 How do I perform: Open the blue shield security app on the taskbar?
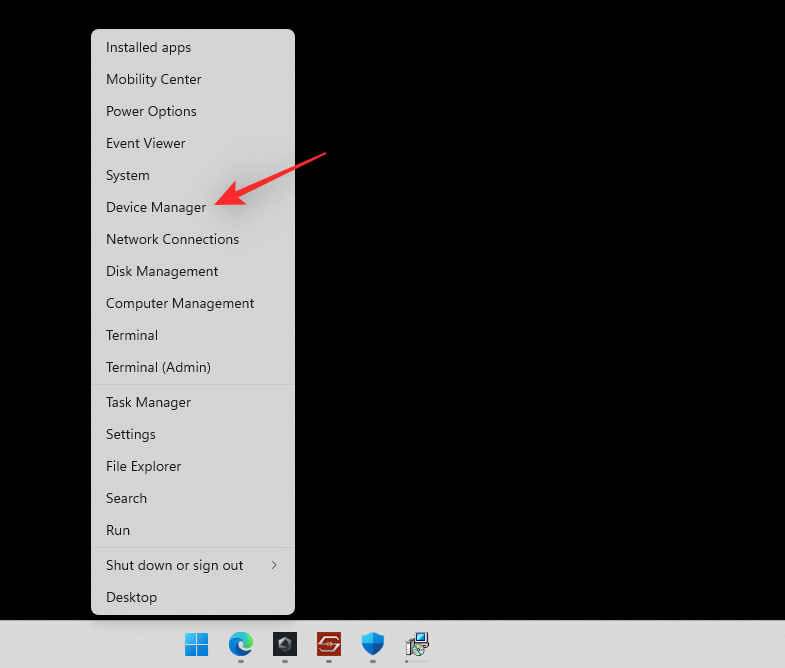click(373, 644)
